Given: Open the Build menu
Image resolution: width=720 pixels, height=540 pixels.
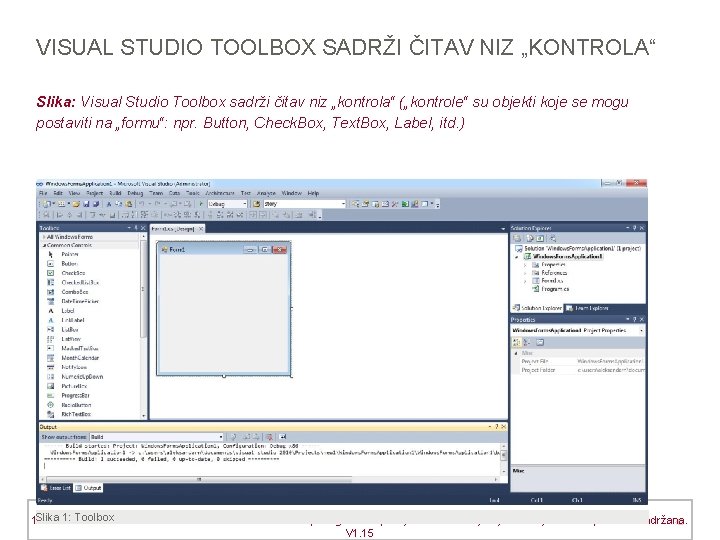Looking at the screenshot, I should click(115, 193).
